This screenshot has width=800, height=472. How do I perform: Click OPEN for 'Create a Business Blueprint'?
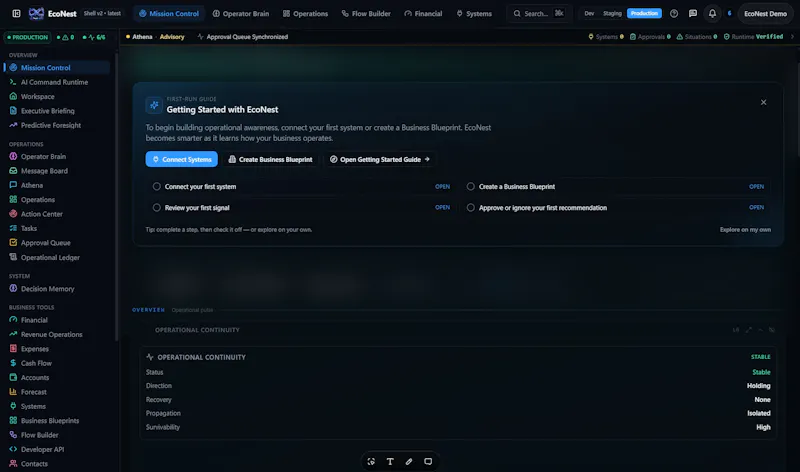pos(756,187)
